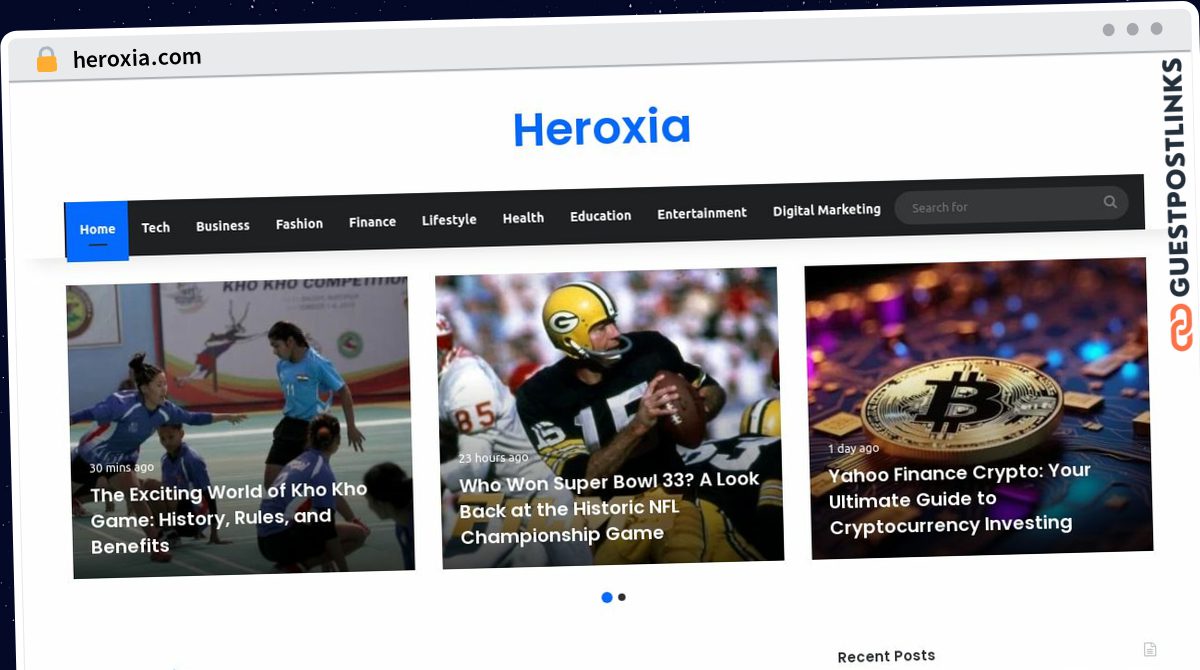Open the Tech category

[x=156, y=227]
